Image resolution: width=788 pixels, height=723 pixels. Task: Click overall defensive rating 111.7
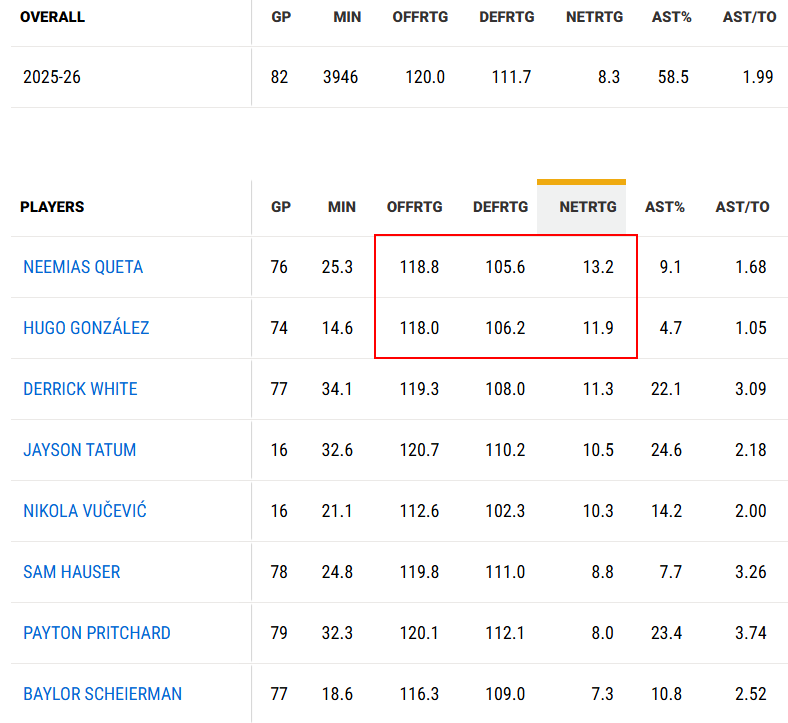[x=511, y=77]
